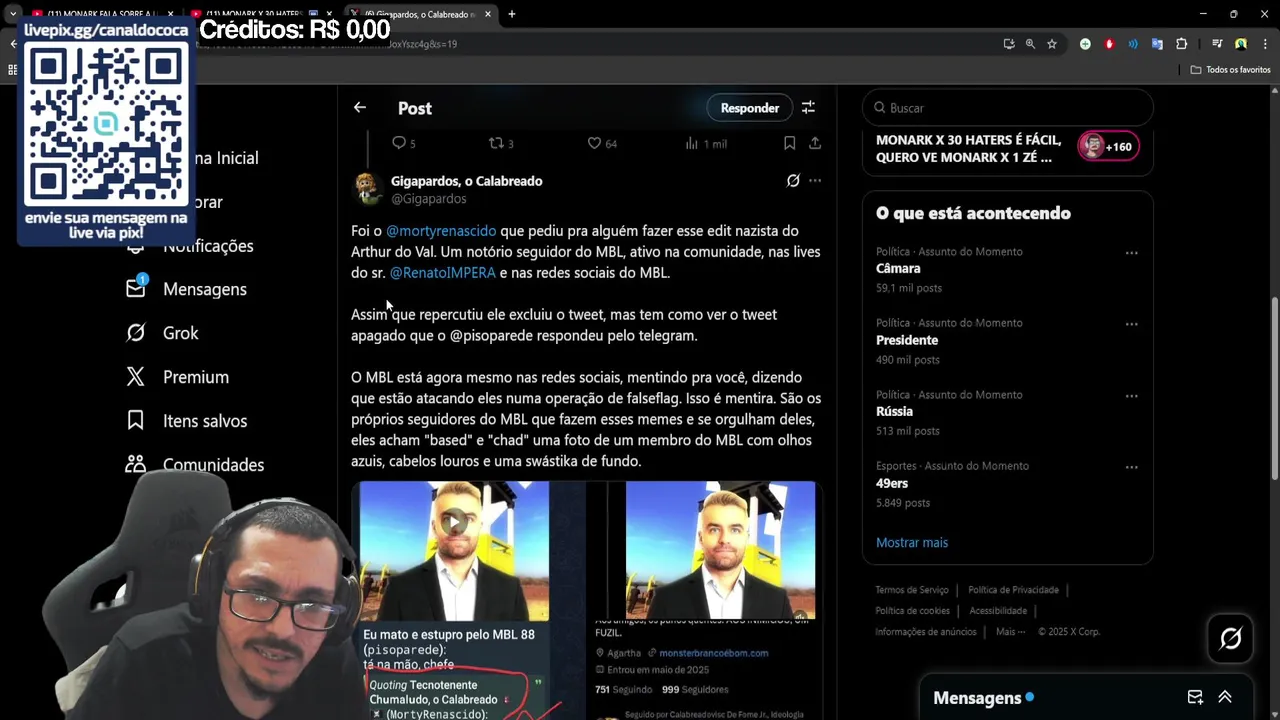
Task: Open the reply filter settings icon
Action: coord(808,107)
